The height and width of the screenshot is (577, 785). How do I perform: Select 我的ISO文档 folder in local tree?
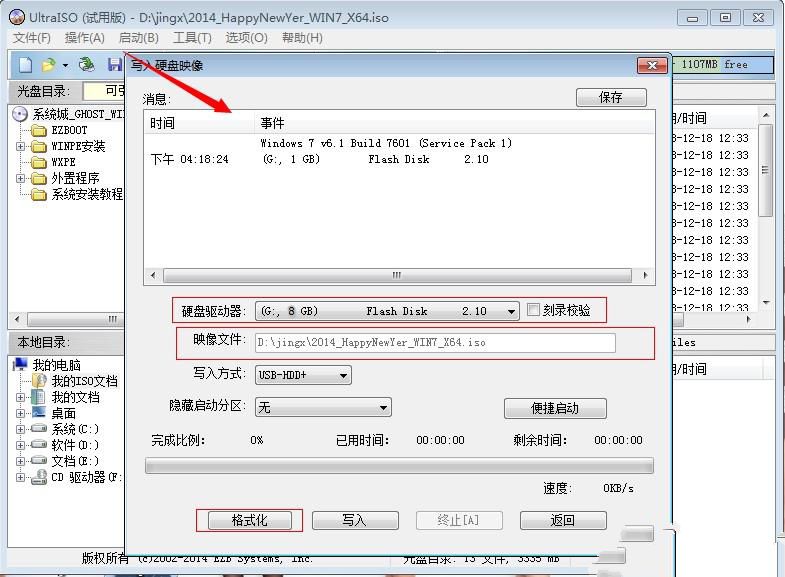pos(39,381)
